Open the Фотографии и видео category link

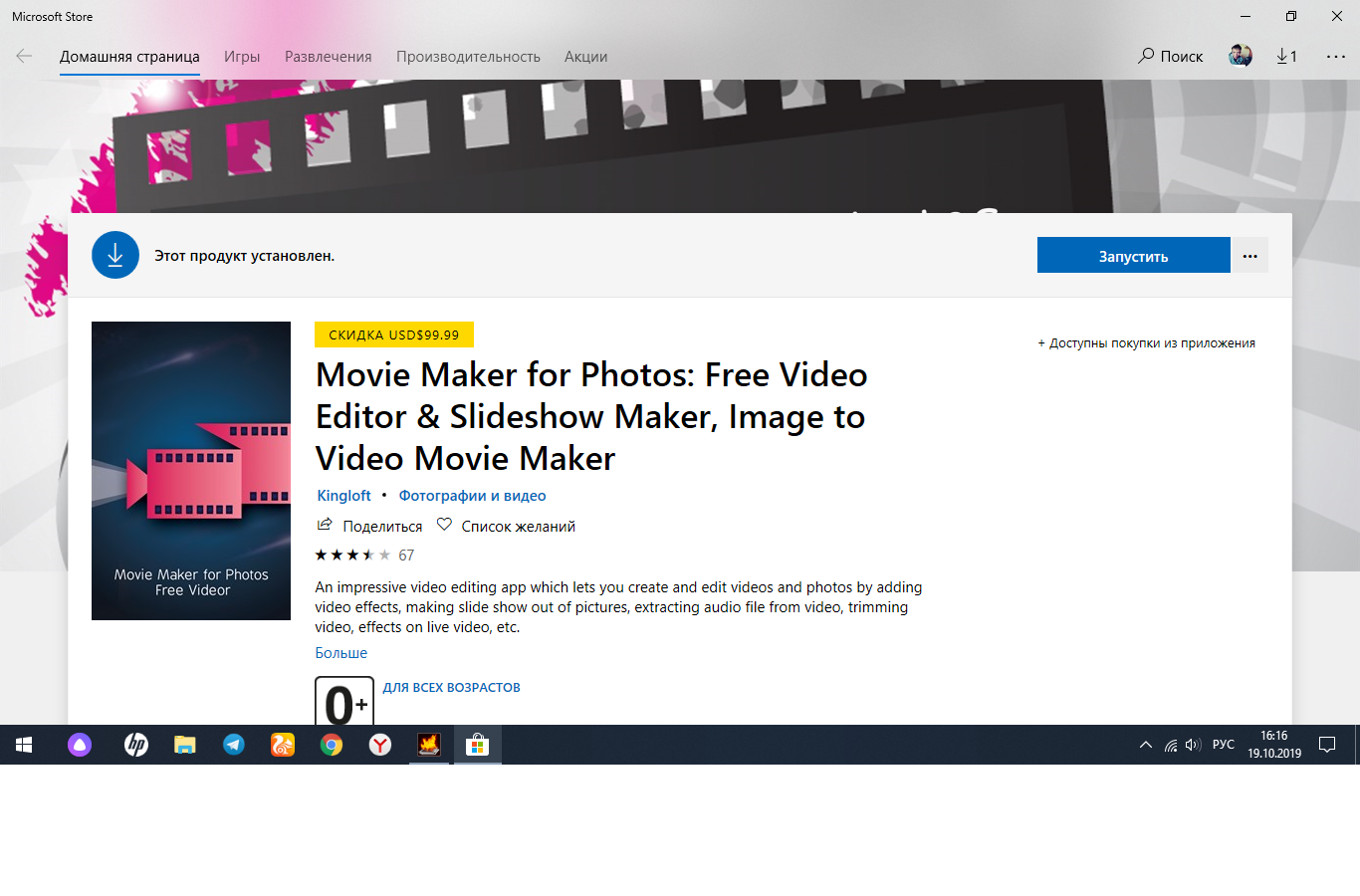point(472,496)
